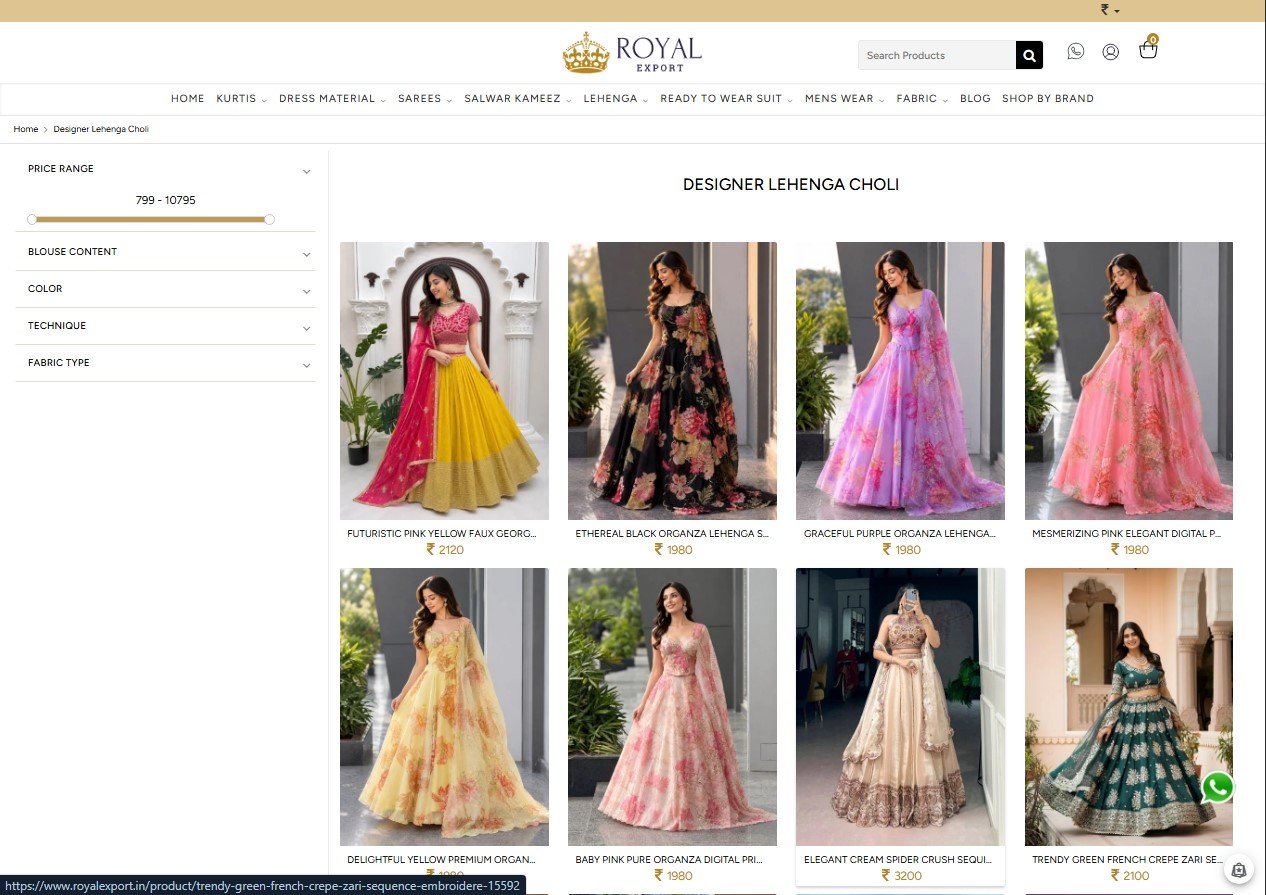
Task: Click the rupee currency selector
Action: tap(1110, 10)
